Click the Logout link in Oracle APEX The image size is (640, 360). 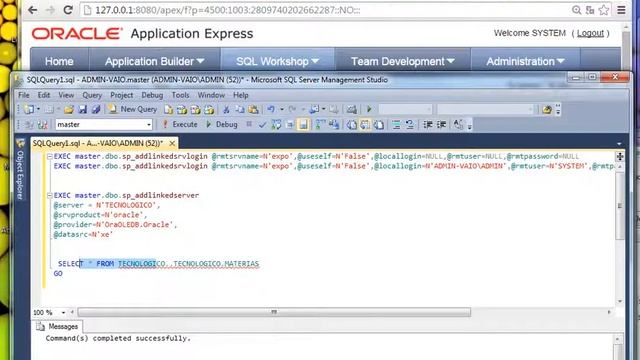(590, 33)
